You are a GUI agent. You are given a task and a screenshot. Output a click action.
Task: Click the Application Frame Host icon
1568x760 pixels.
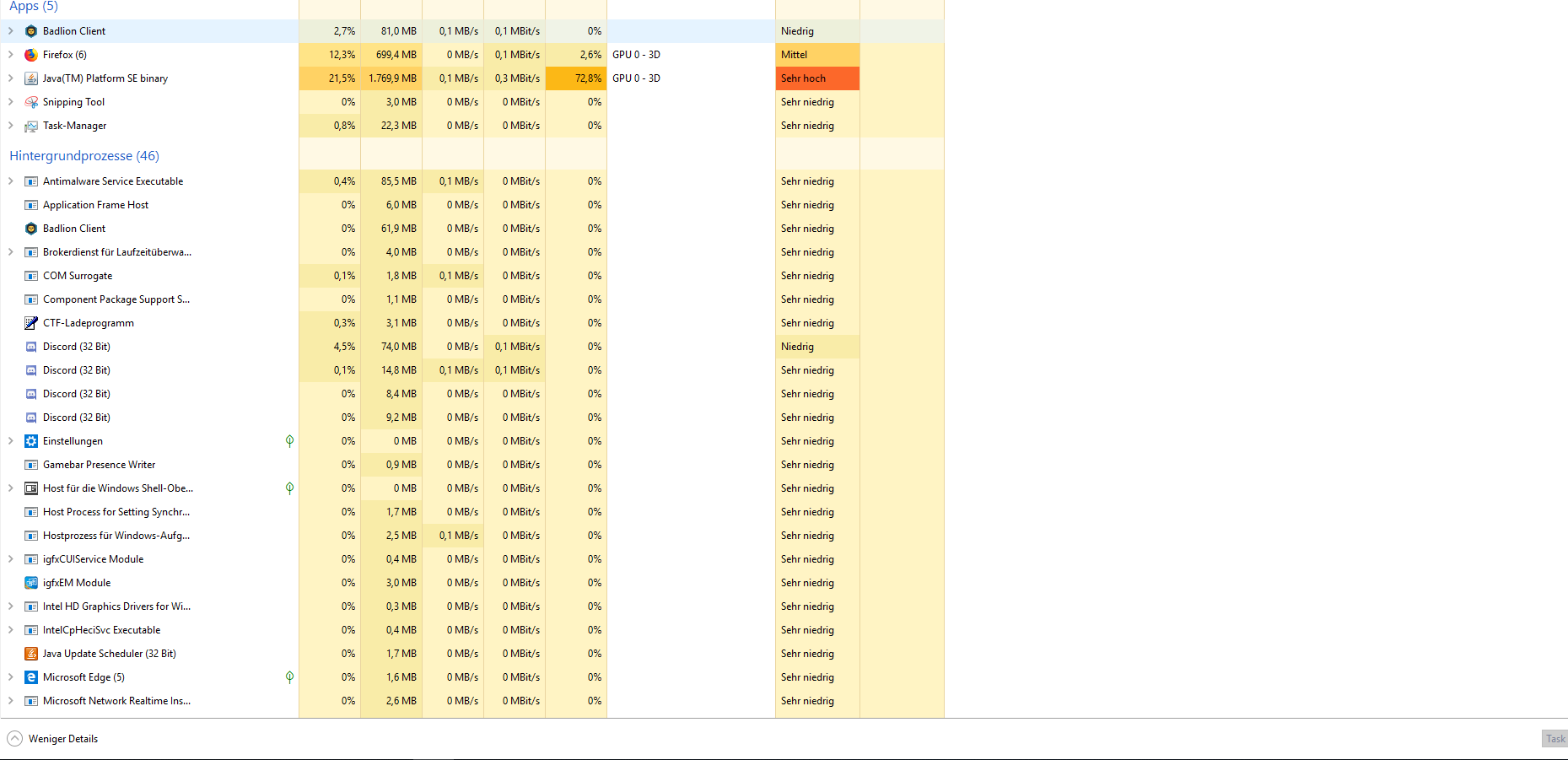tap(31, 205)
